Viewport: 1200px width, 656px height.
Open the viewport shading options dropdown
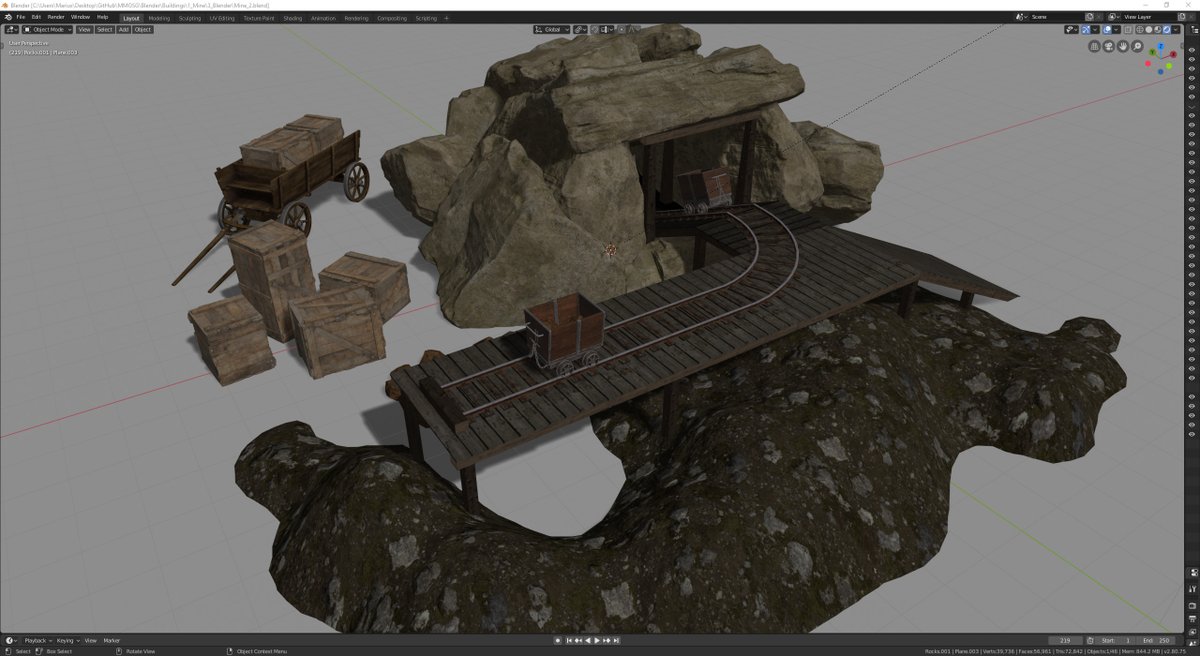click(1176, 29)
